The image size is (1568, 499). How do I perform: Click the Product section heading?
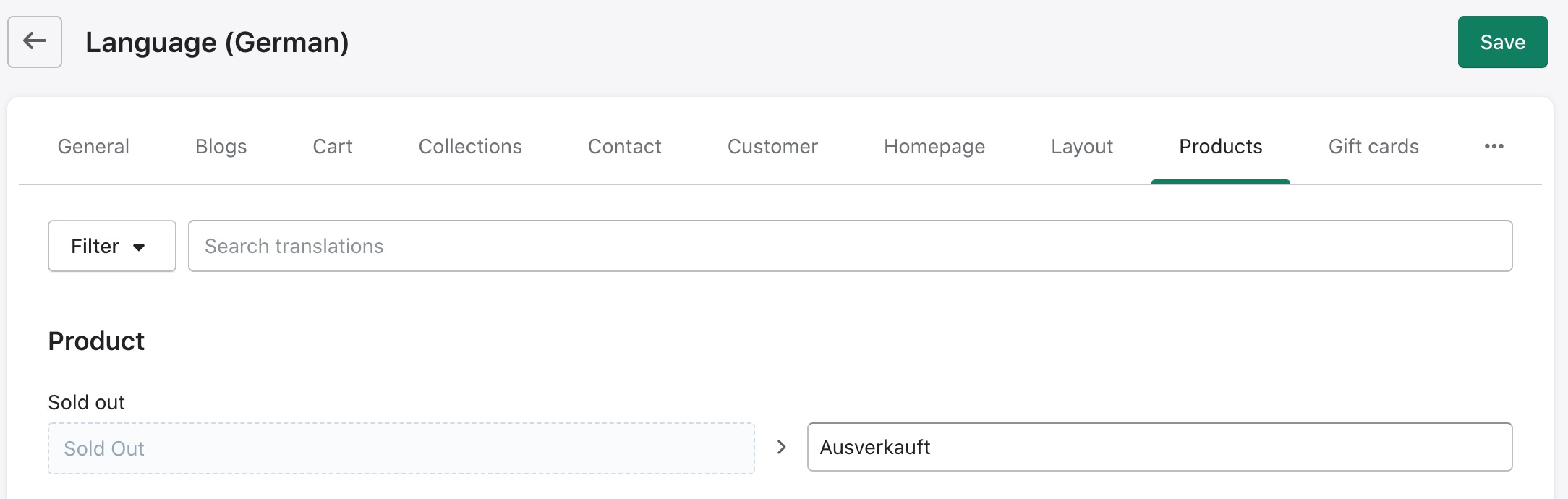click(96, 341)
